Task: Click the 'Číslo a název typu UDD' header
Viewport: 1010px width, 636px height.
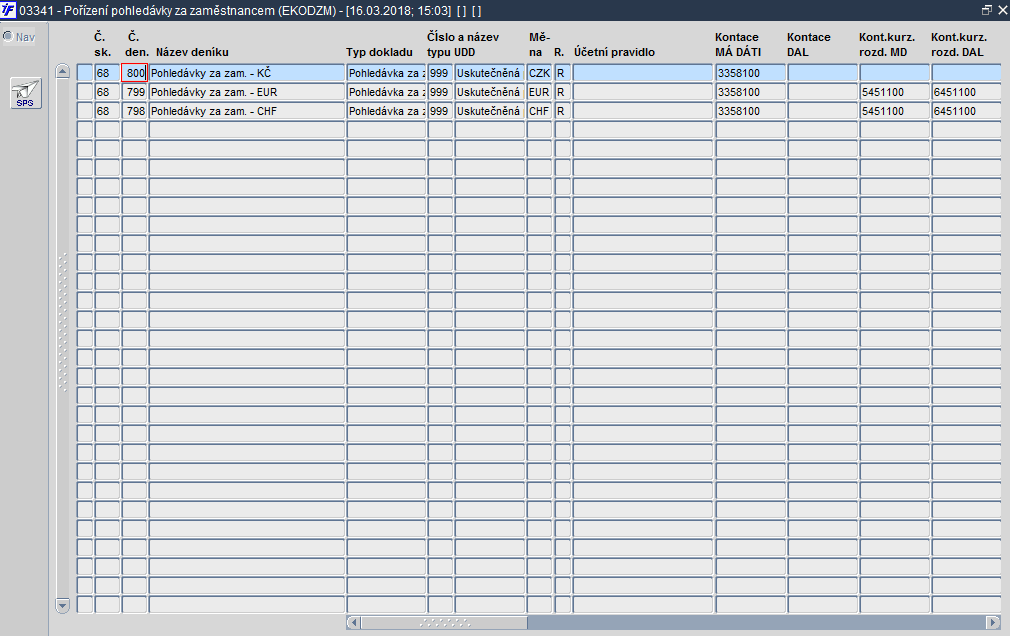Action: click(463, 44)
